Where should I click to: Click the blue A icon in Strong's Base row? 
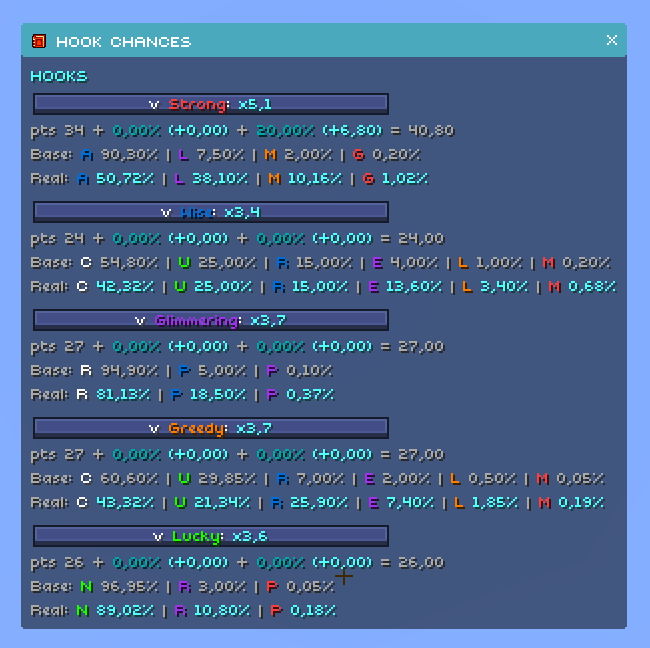click(x=86, y=155)
